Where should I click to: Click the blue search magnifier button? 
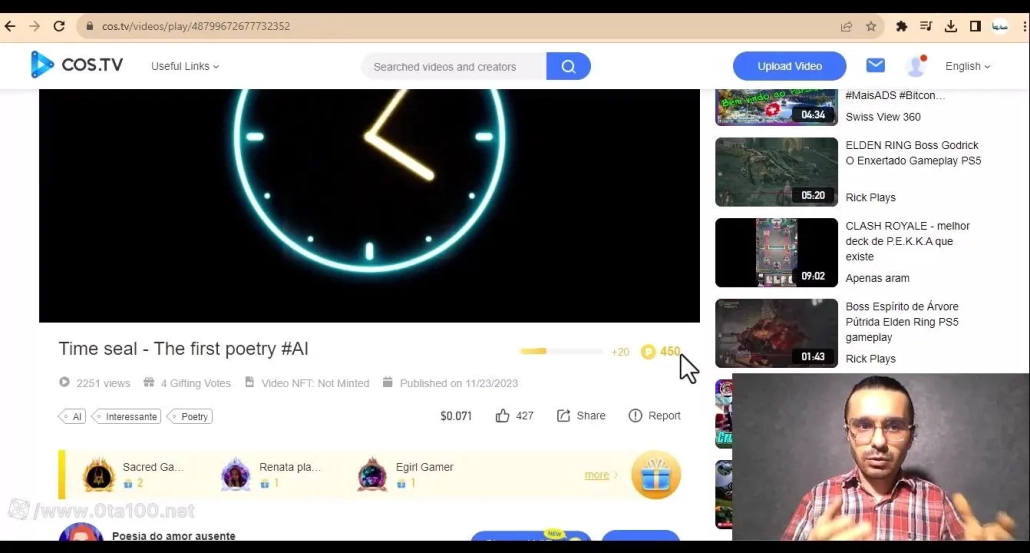coord(568,67)
